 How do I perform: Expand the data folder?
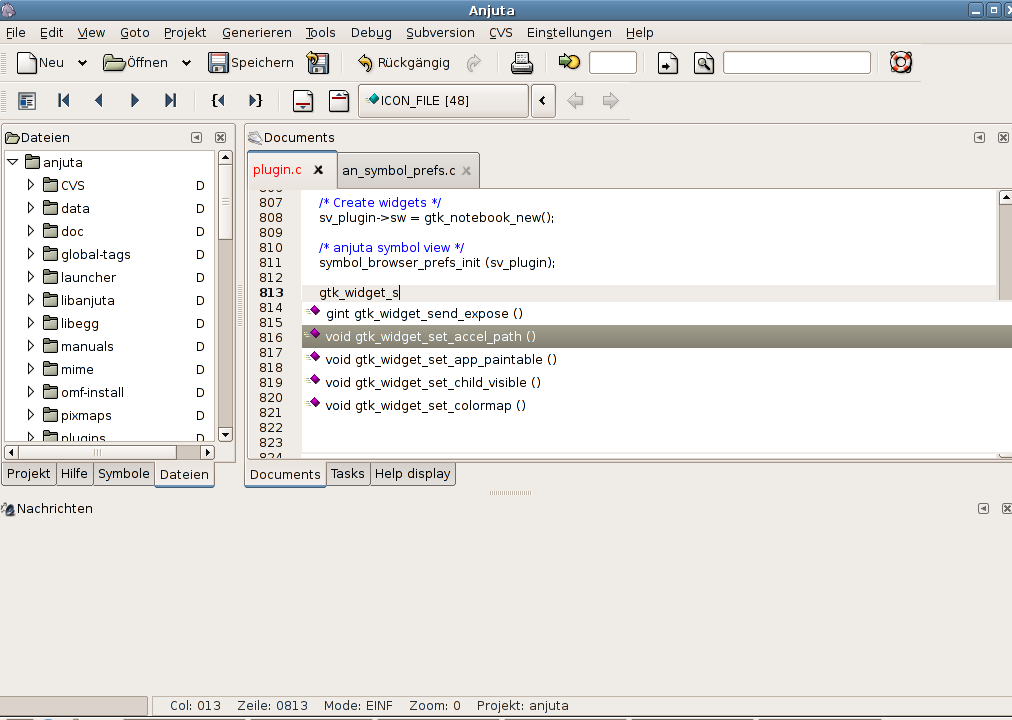(30, 208)
